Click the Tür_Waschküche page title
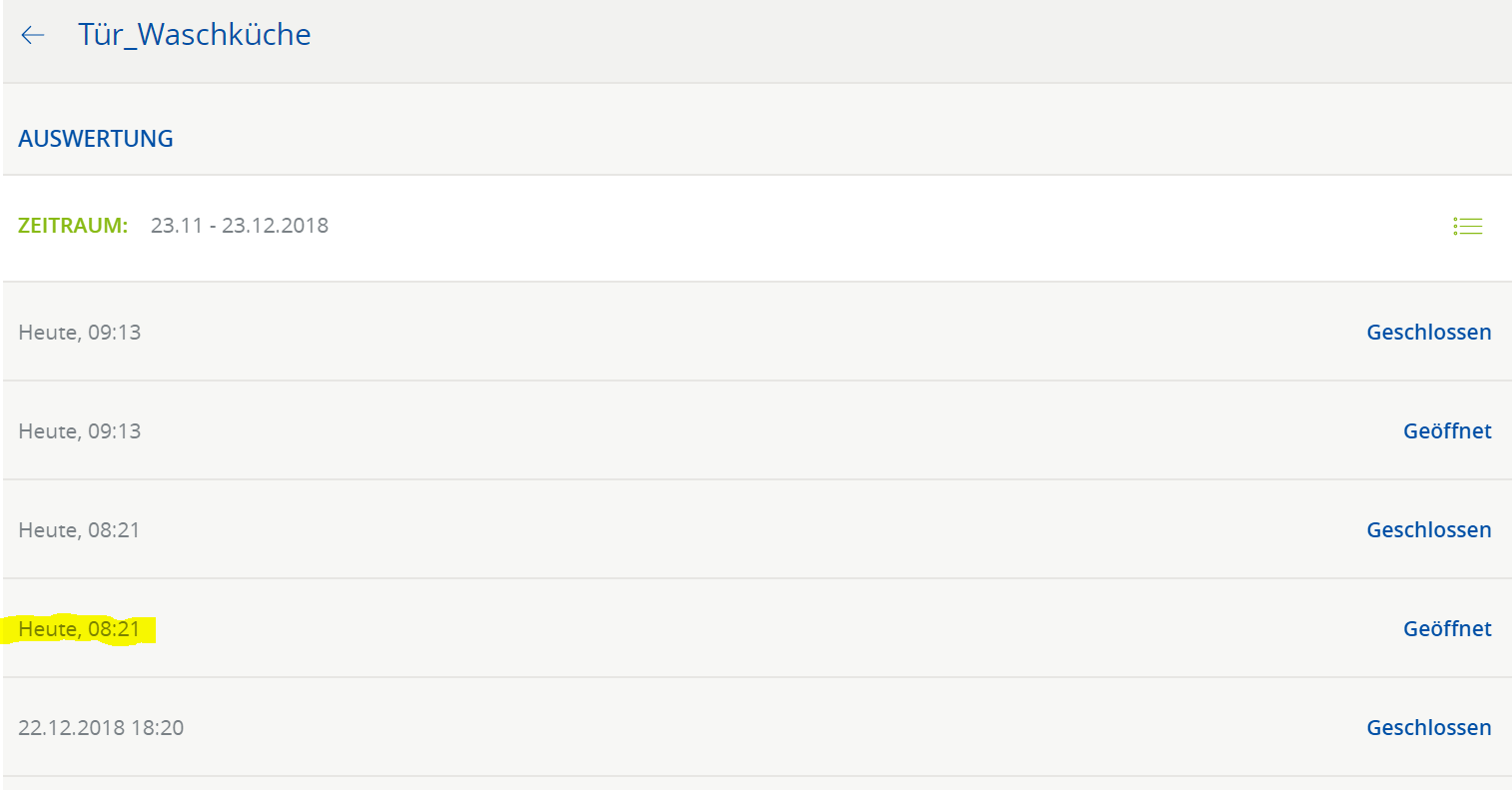The height and width of the screenshot is (790, 1512). pyautogui.click(x=195, y=35)
